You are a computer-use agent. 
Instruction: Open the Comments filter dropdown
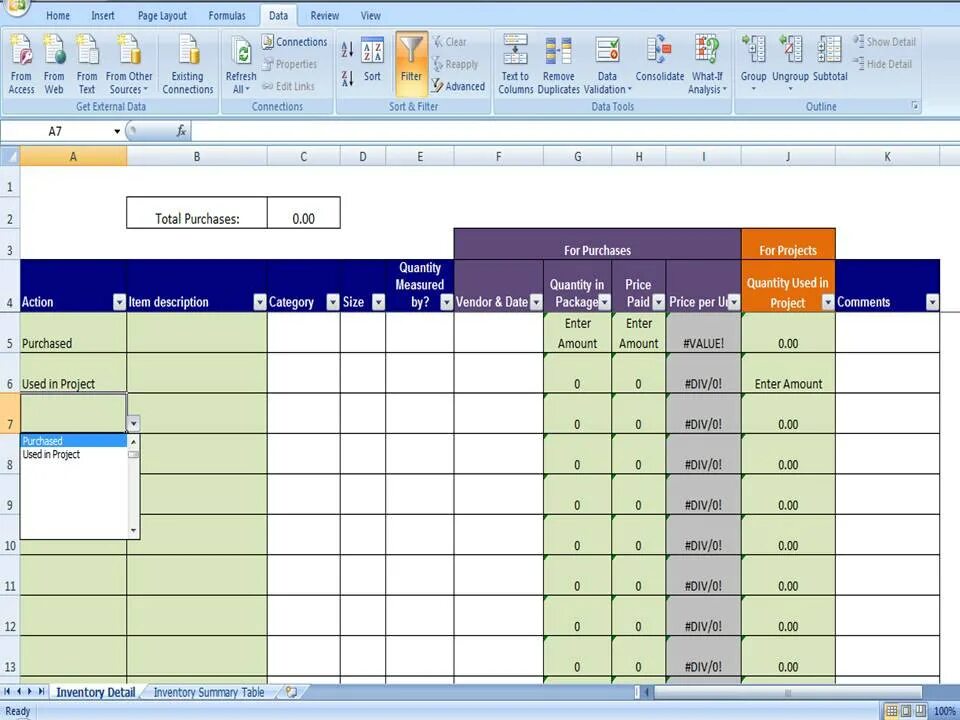(932, 302)
